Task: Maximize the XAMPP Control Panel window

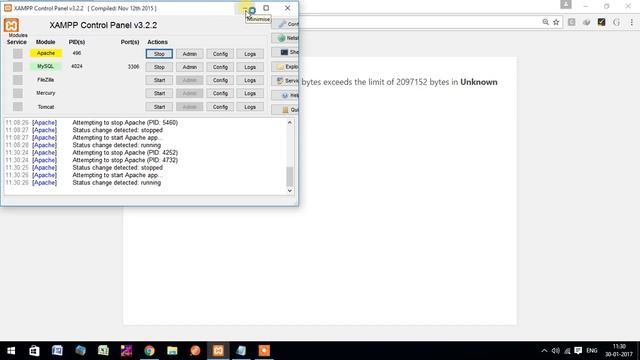Action: point(266,8)
